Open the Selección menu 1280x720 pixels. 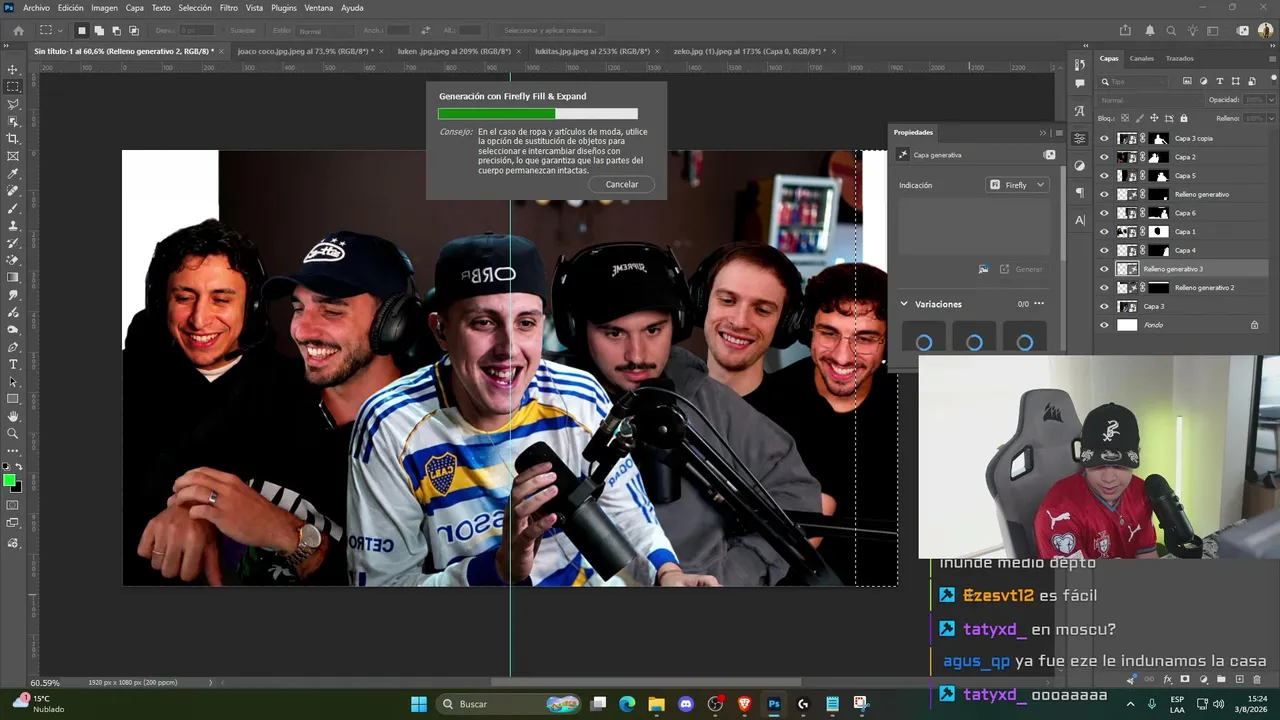(x=195, y=8)
